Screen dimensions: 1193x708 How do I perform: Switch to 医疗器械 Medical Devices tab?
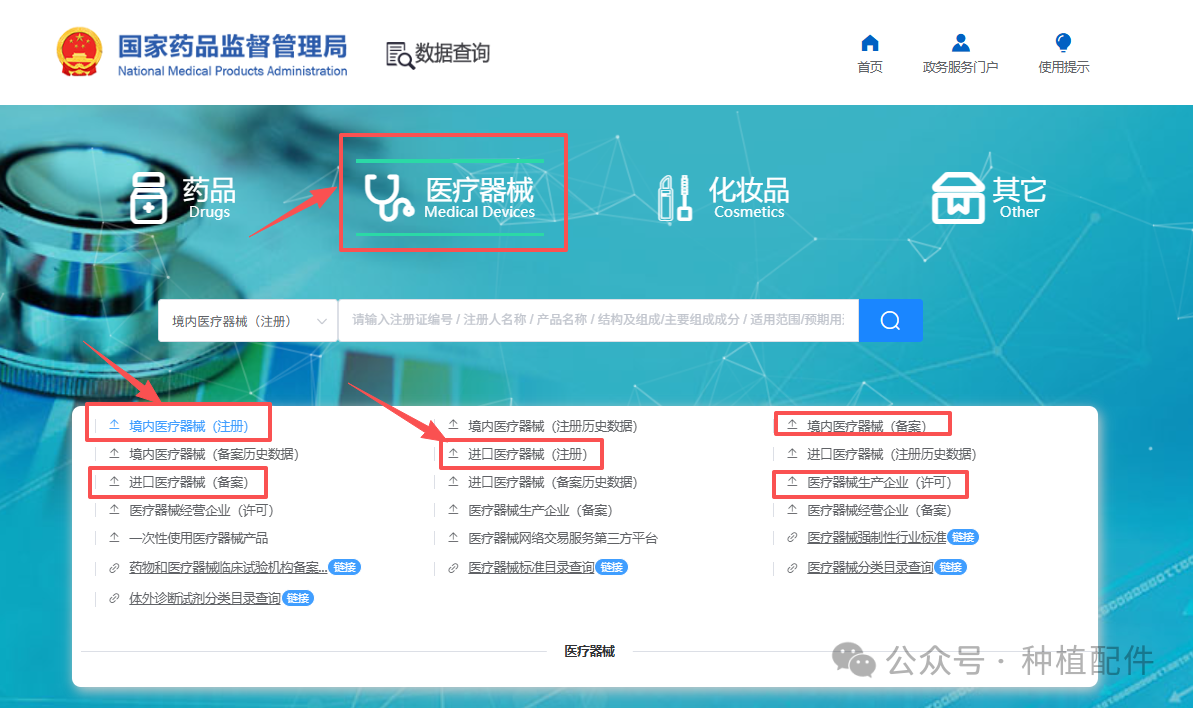click(x=450, y=197)
